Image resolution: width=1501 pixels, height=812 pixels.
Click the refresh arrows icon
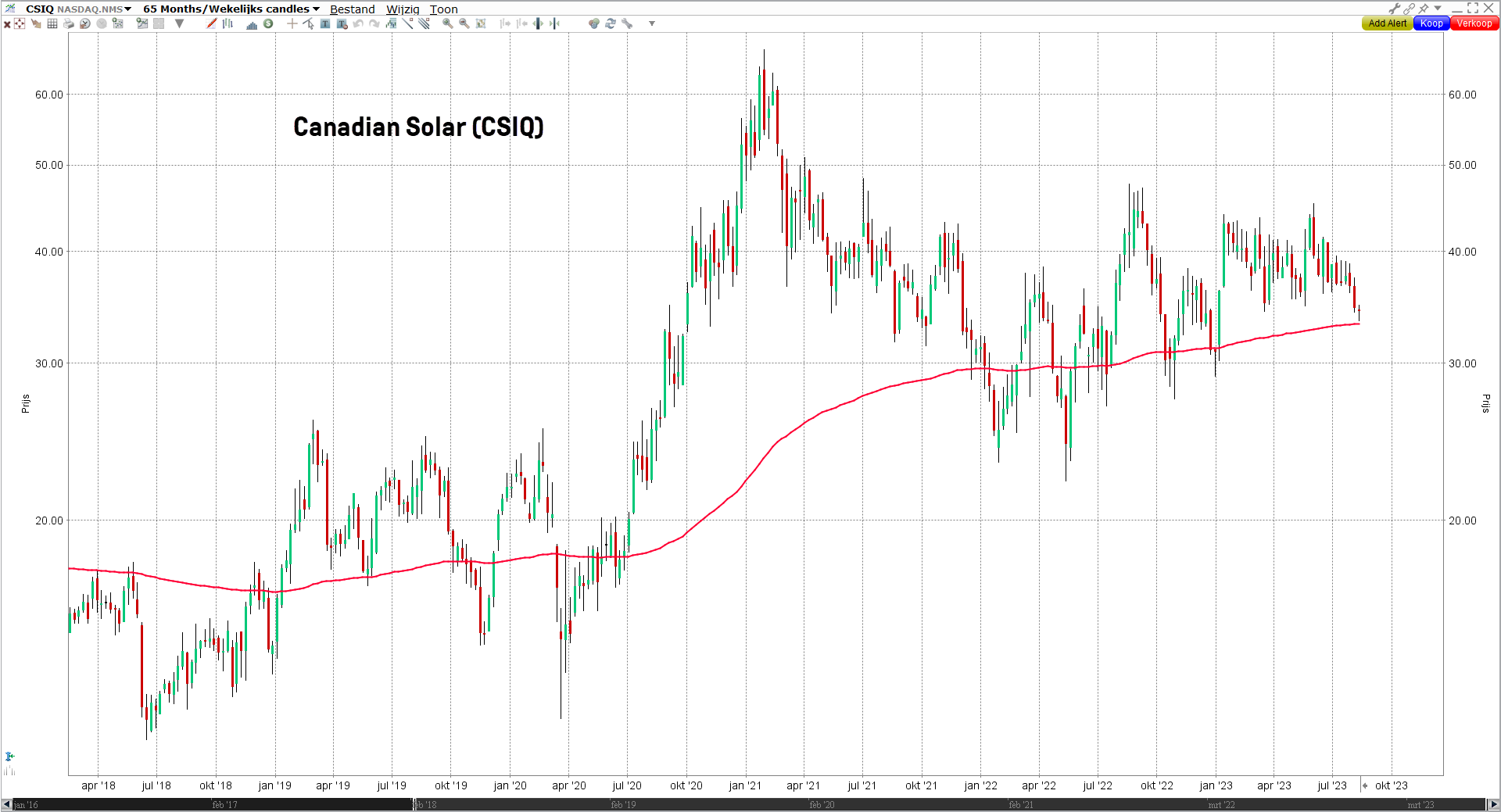click(611, 23)
